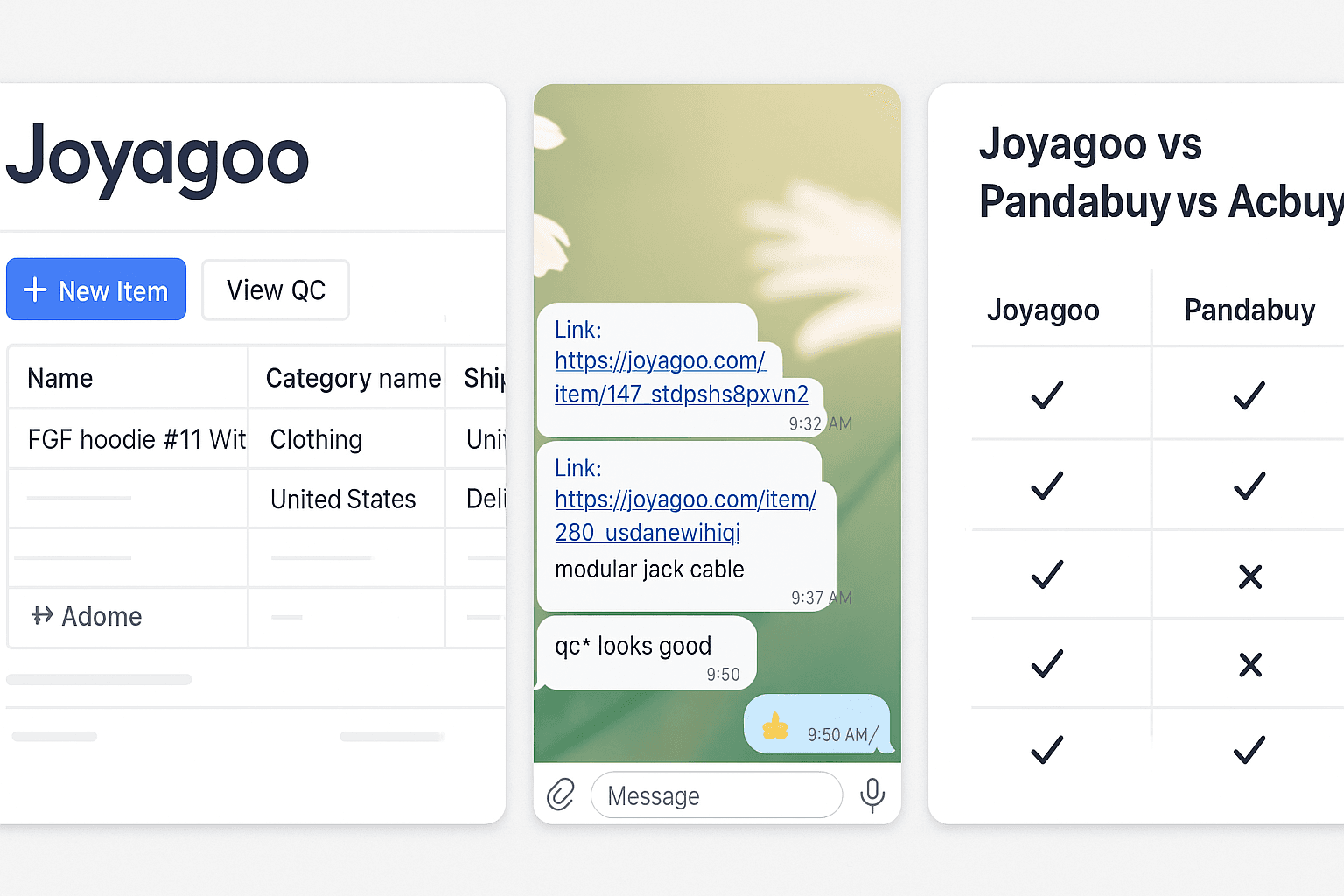Tap the microphone voice message icon
Screen dimensions: 1344x896
coord(871,795)
